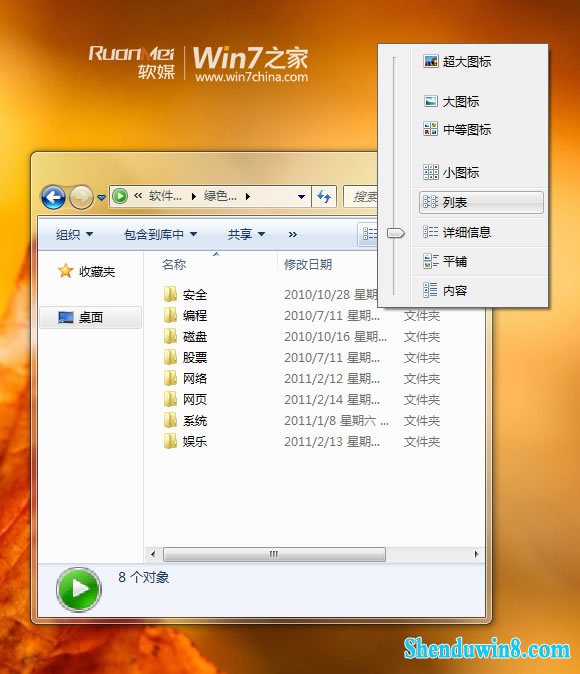Screen dimensions: 580x674
Task: Click the double chevron at address path start
Action: [x=138, y=196]
